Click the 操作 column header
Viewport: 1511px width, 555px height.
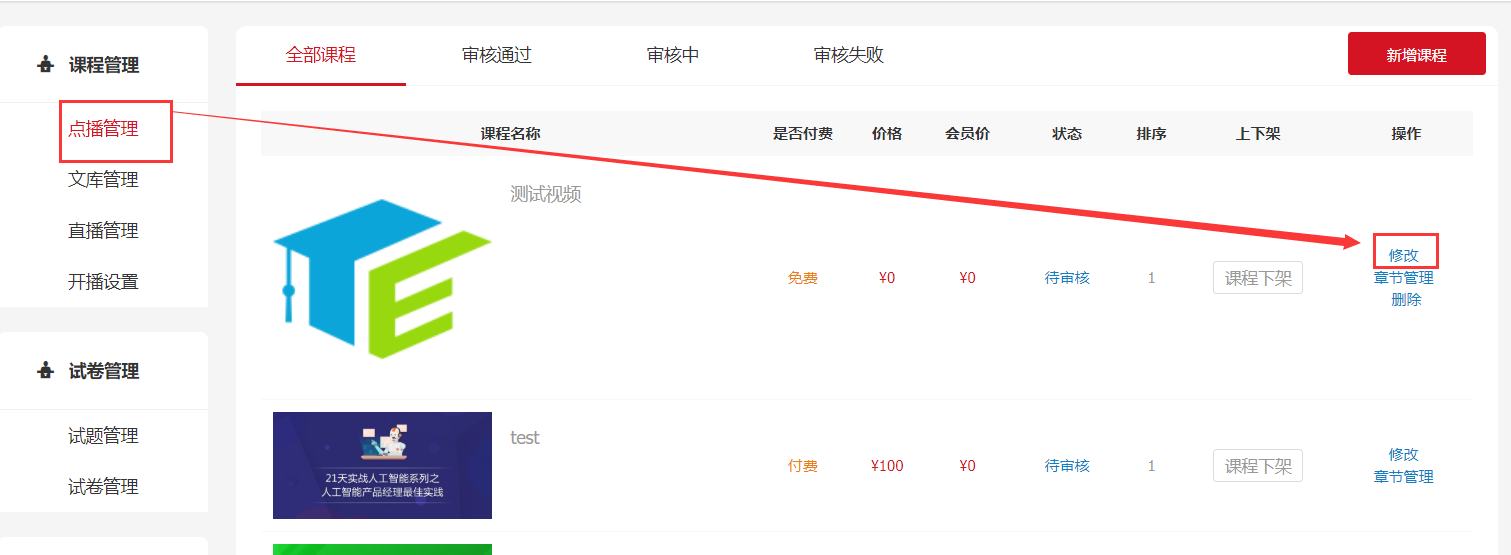coord(1406,133)
